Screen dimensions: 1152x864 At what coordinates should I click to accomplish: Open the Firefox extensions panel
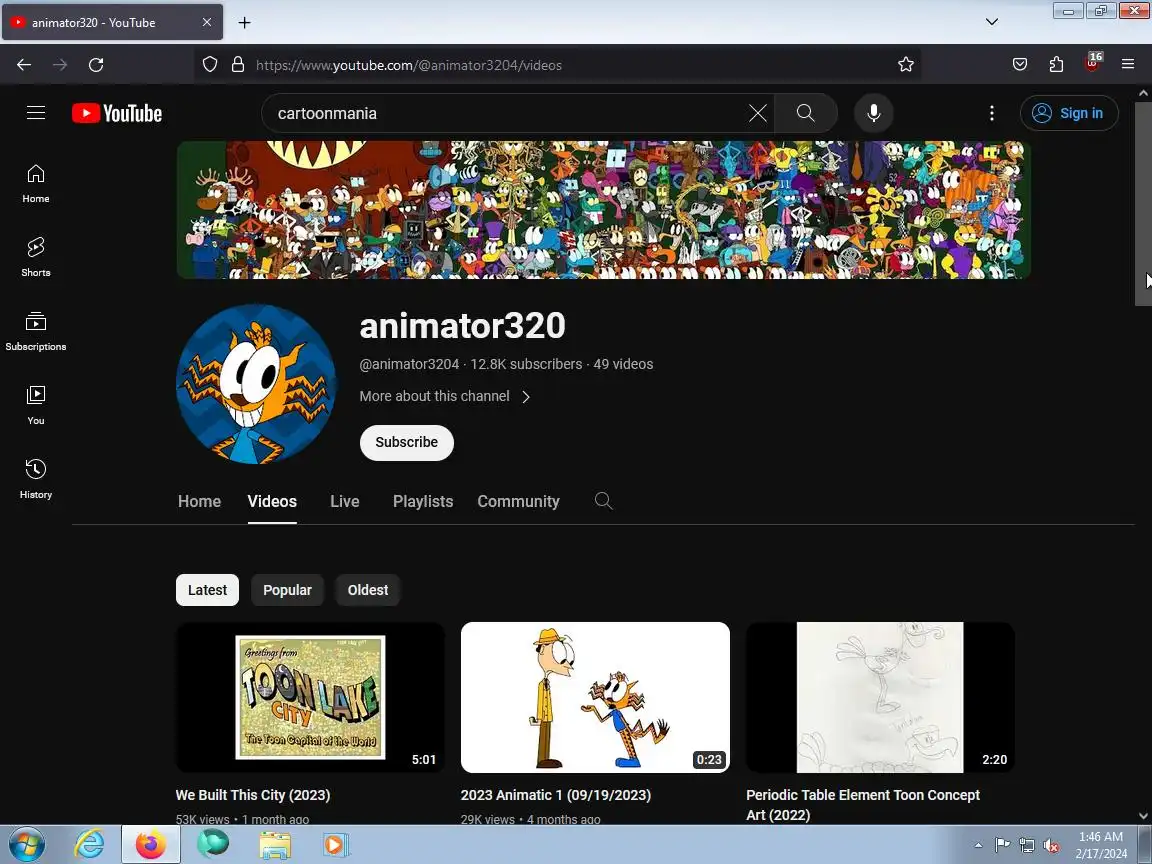1056,65
